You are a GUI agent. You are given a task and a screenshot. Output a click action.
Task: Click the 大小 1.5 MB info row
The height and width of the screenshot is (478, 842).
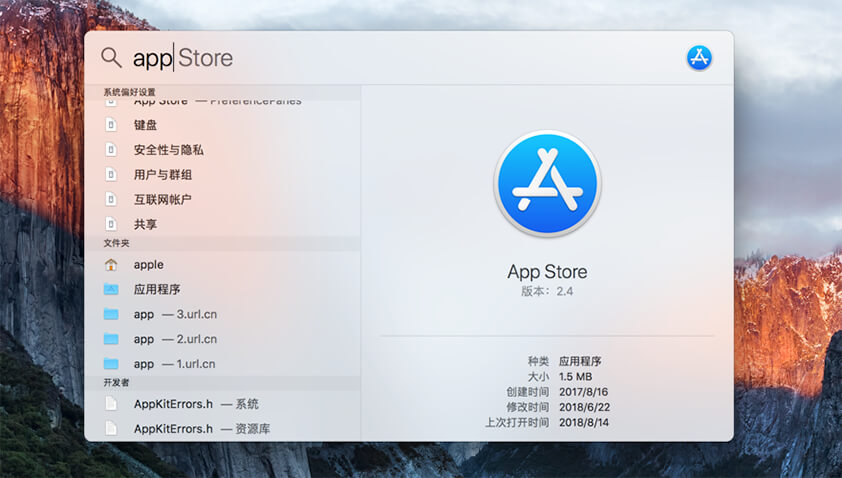pyautogui.click(x=560, y=376)
